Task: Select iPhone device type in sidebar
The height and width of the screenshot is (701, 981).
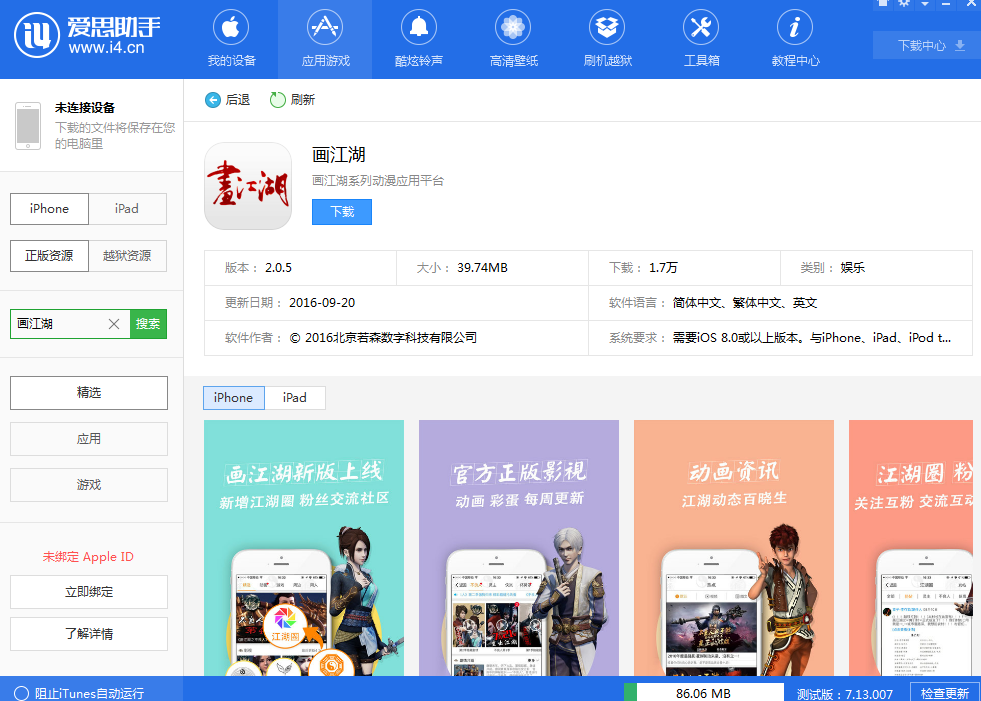Action: [x=49, y=208]
